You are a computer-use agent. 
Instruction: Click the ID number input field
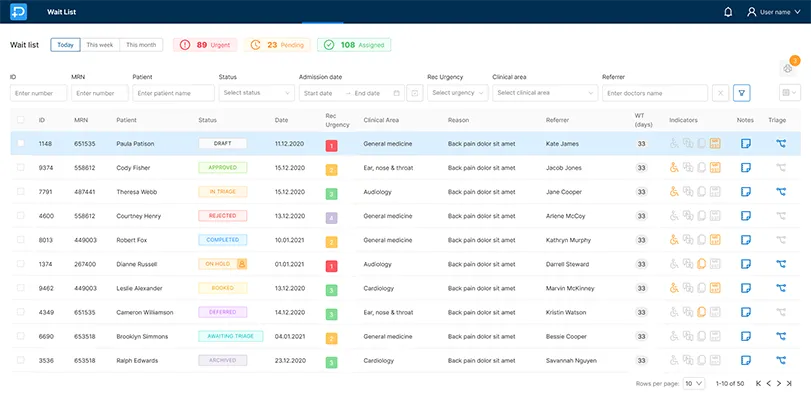coord(38,93)
